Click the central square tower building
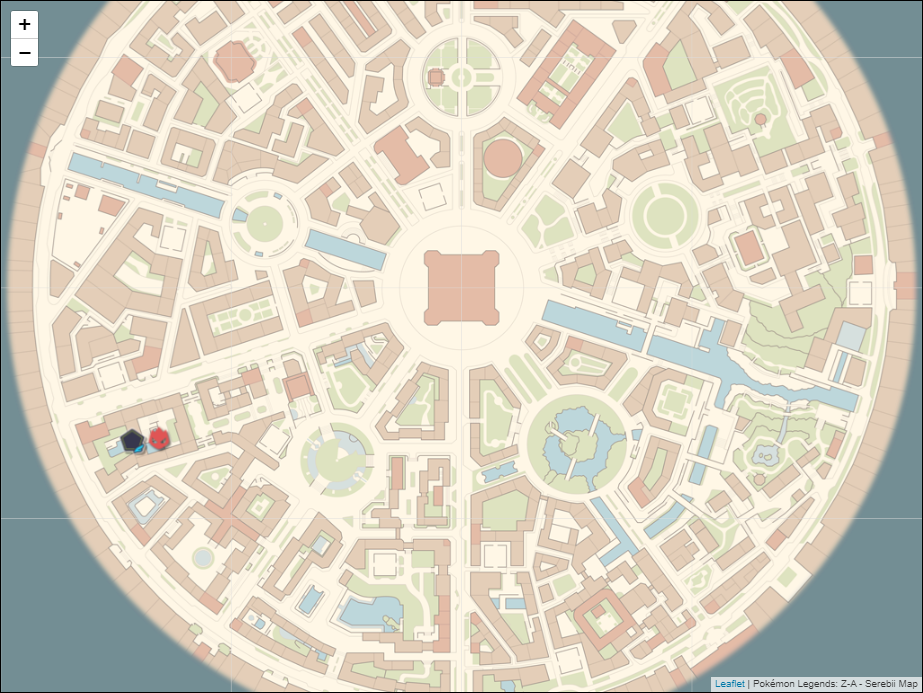Screen dimensions: 923x693 click(x=460, y=288)
